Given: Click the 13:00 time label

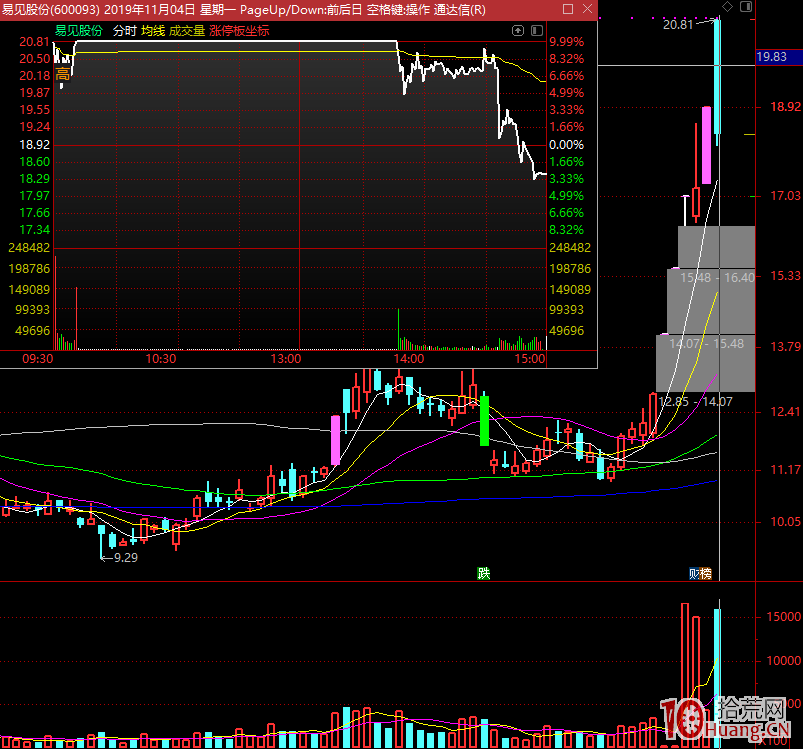Looking at the screenshot, I should coord(286,359).
